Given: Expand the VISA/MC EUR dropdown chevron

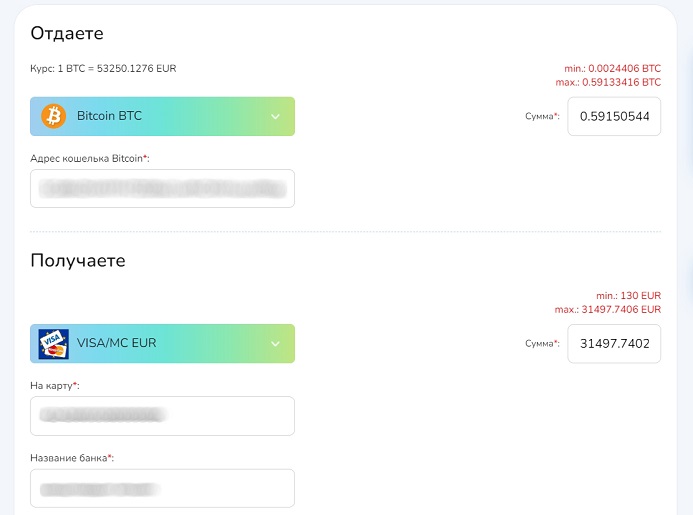Looking at the screenshot, I should click(275, 344).
